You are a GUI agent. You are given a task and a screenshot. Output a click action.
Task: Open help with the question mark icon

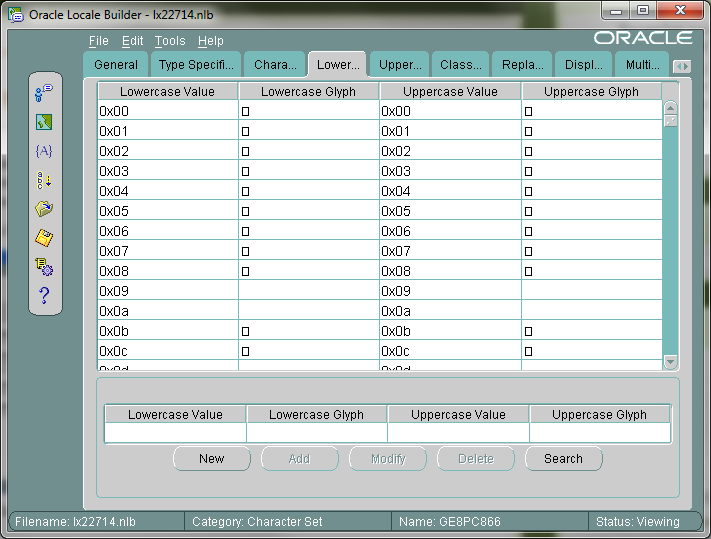pos(44,296)
